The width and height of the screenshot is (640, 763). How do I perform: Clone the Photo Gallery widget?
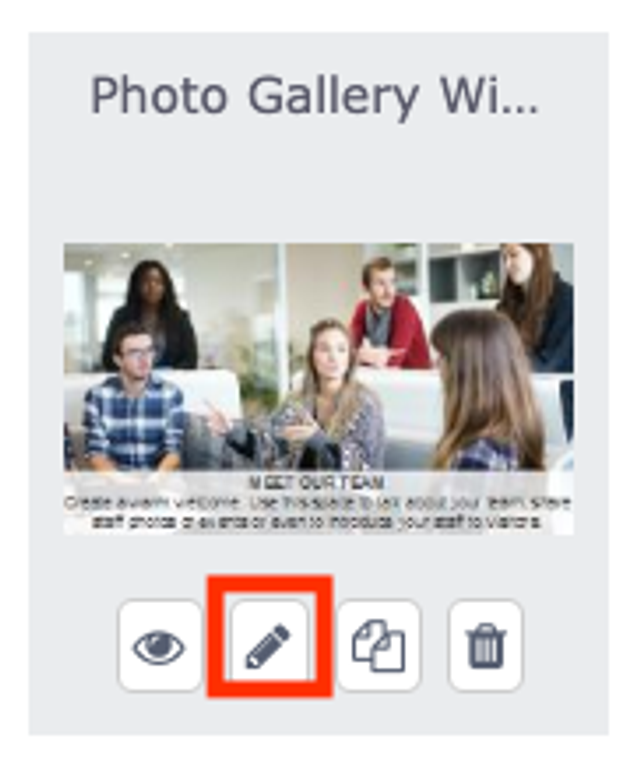(379, 646)
